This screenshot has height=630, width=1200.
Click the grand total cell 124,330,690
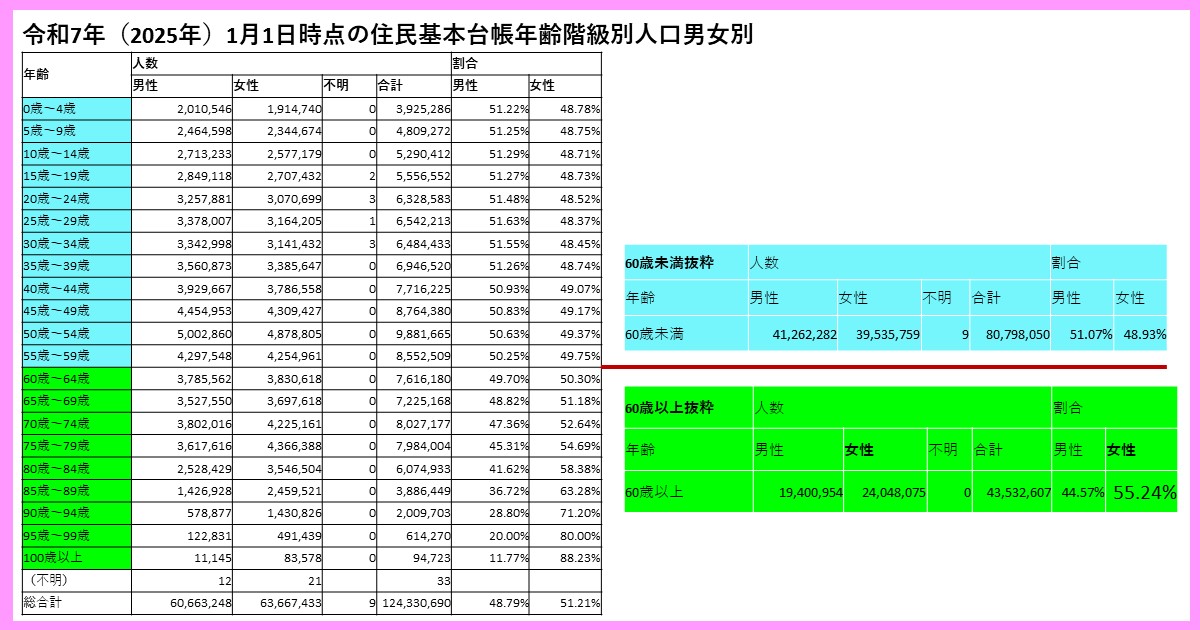coord(415,603)
